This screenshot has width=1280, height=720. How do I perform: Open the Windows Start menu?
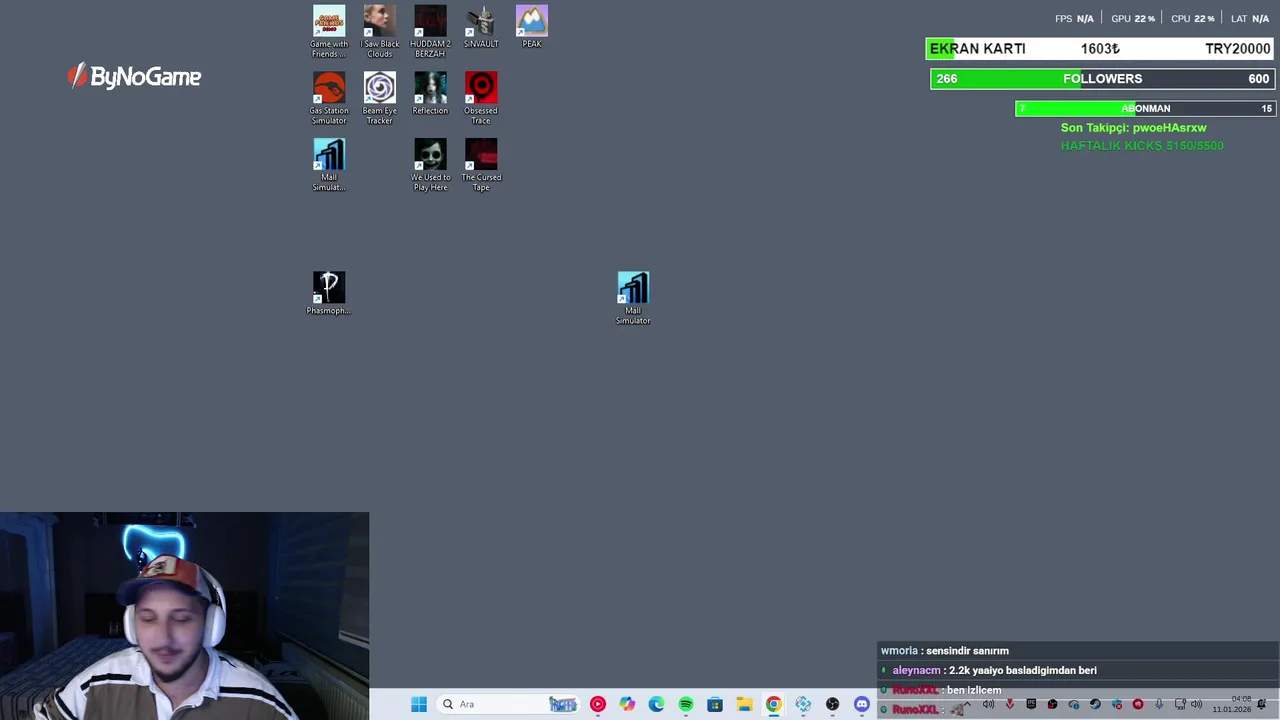pyautogui.click(x=419, y=704)
